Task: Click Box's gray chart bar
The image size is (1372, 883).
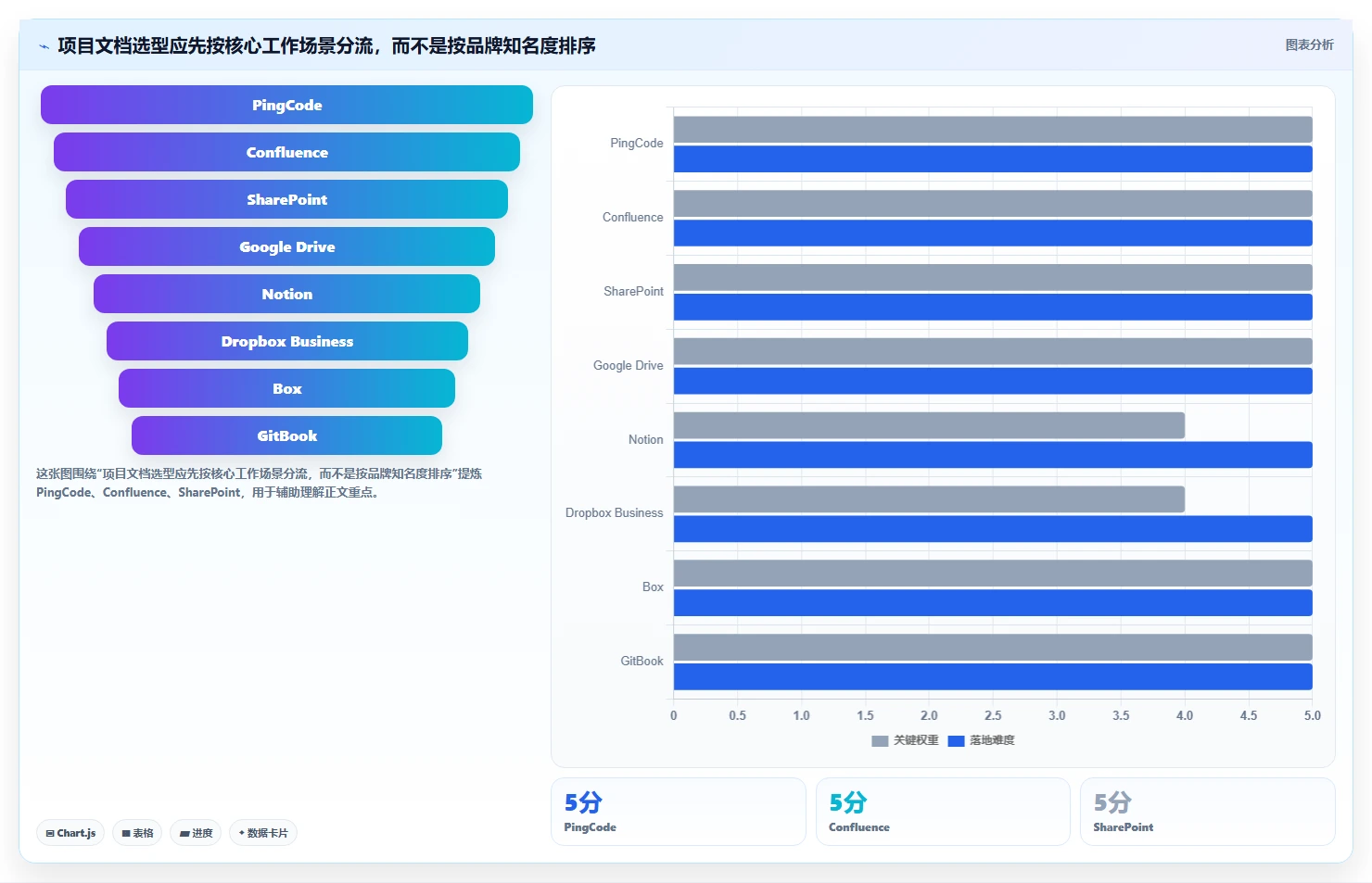Action: (993, 573)
